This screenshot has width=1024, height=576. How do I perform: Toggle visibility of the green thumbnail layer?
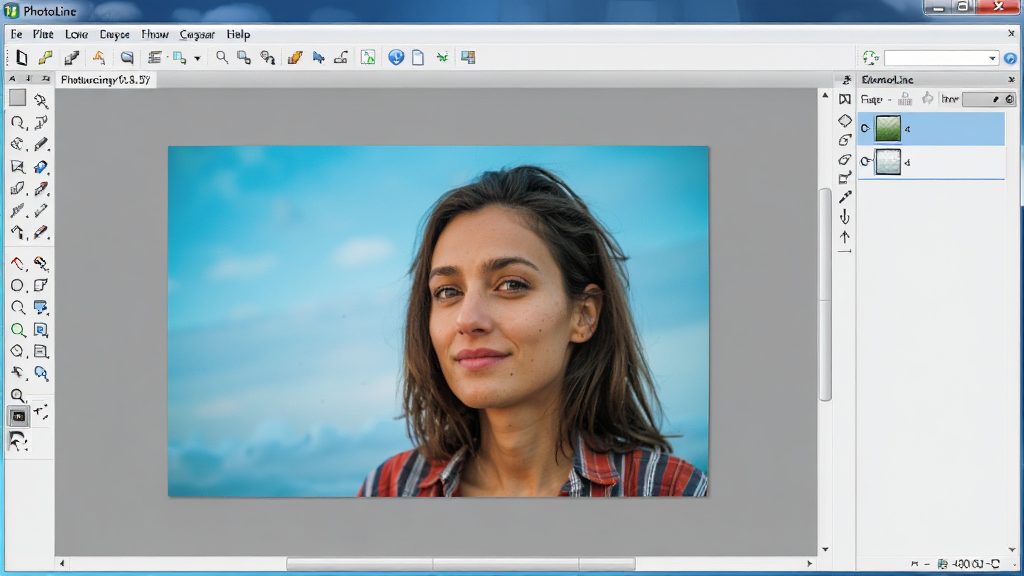tap(865, 129)
